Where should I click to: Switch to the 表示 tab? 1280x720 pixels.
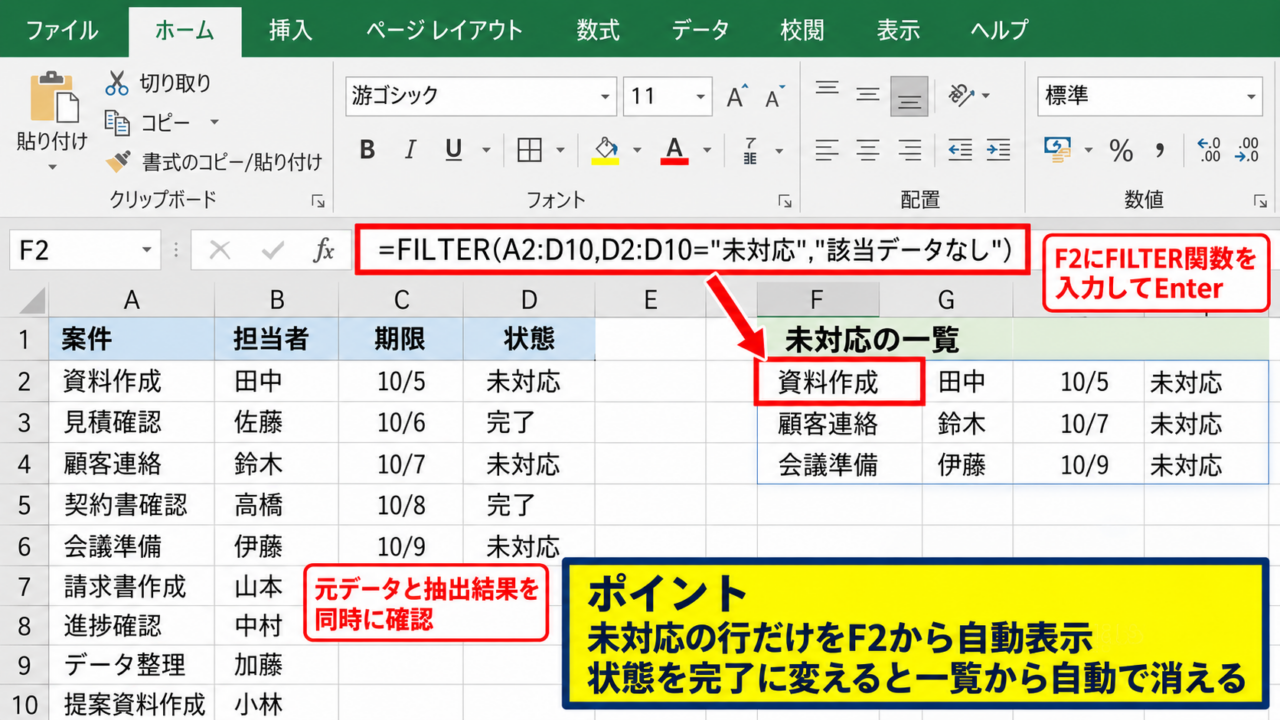(898, 30)
